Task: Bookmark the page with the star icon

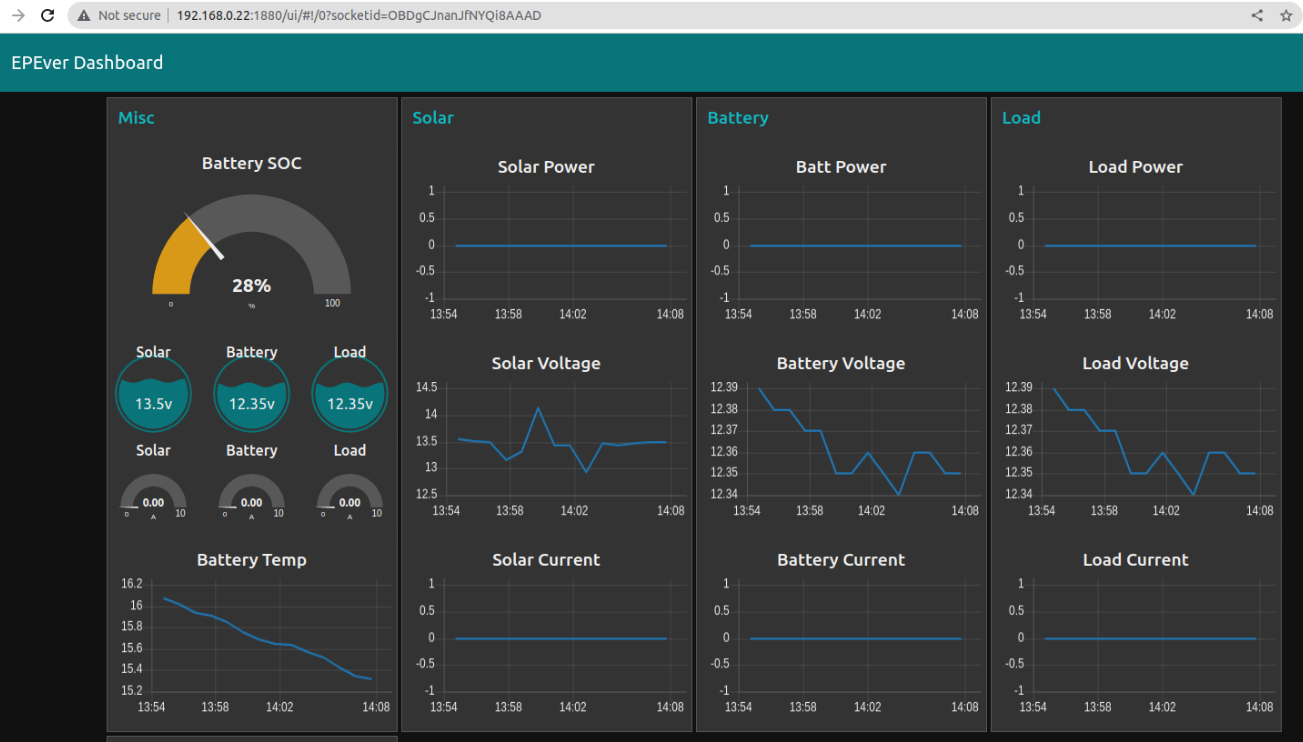Action: (1286, 15)
